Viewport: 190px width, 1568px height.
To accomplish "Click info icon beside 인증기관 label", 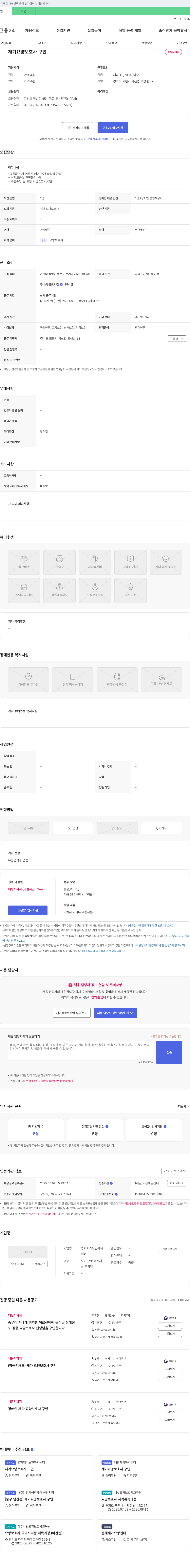I will 111,1183.
